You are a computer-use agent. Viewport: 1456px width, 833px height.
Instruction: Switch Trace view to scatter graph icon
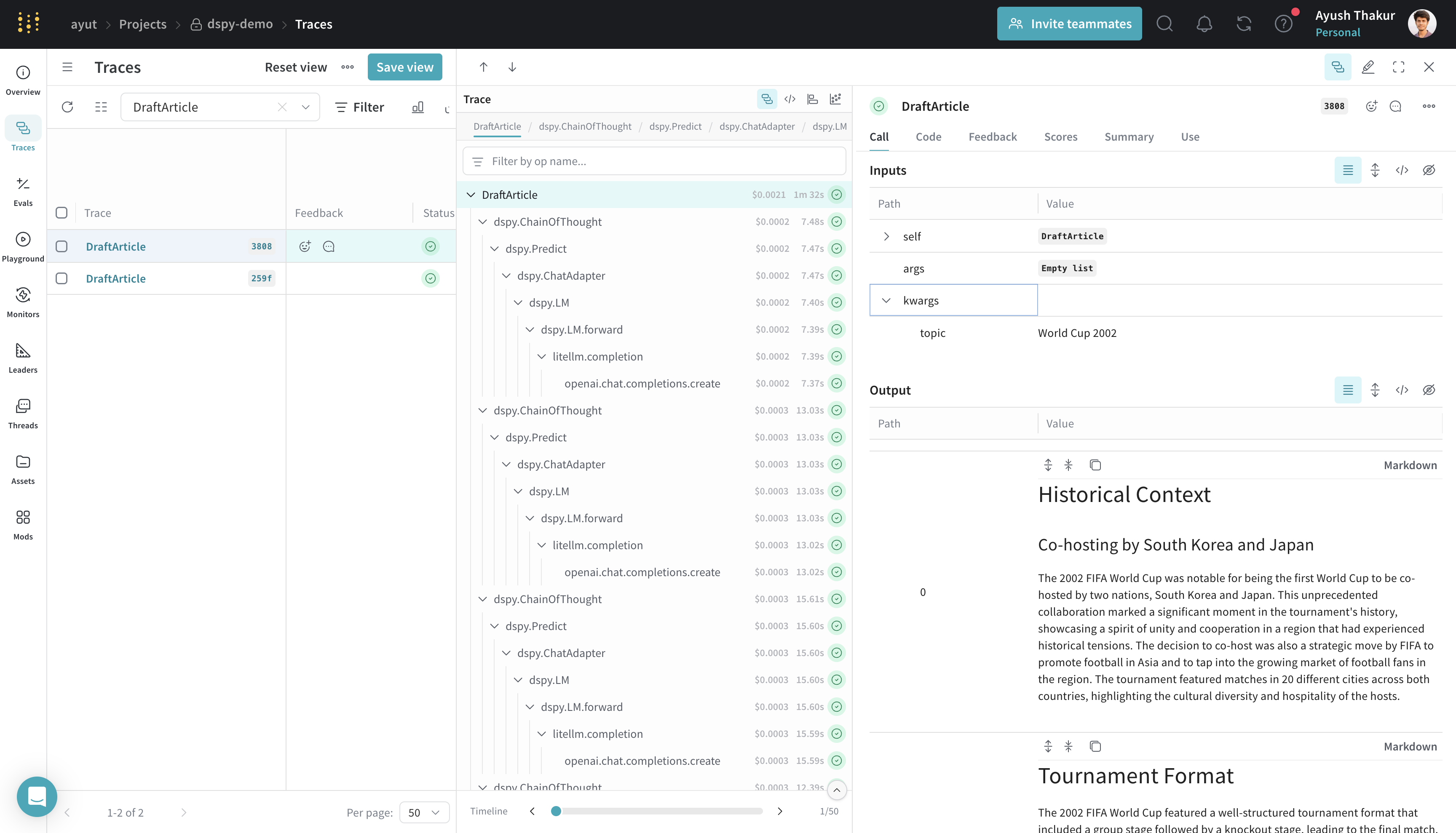pos(835,99)
